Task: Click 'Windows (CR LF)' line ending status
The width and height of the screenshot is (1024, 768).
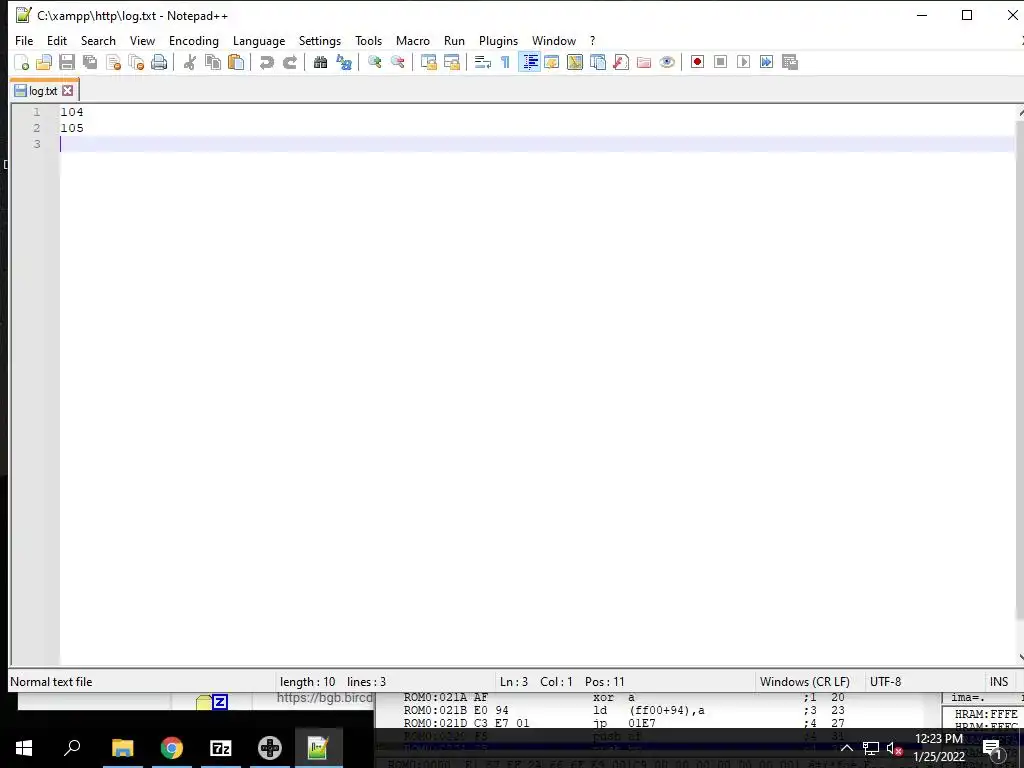Action: pos(805,682)
